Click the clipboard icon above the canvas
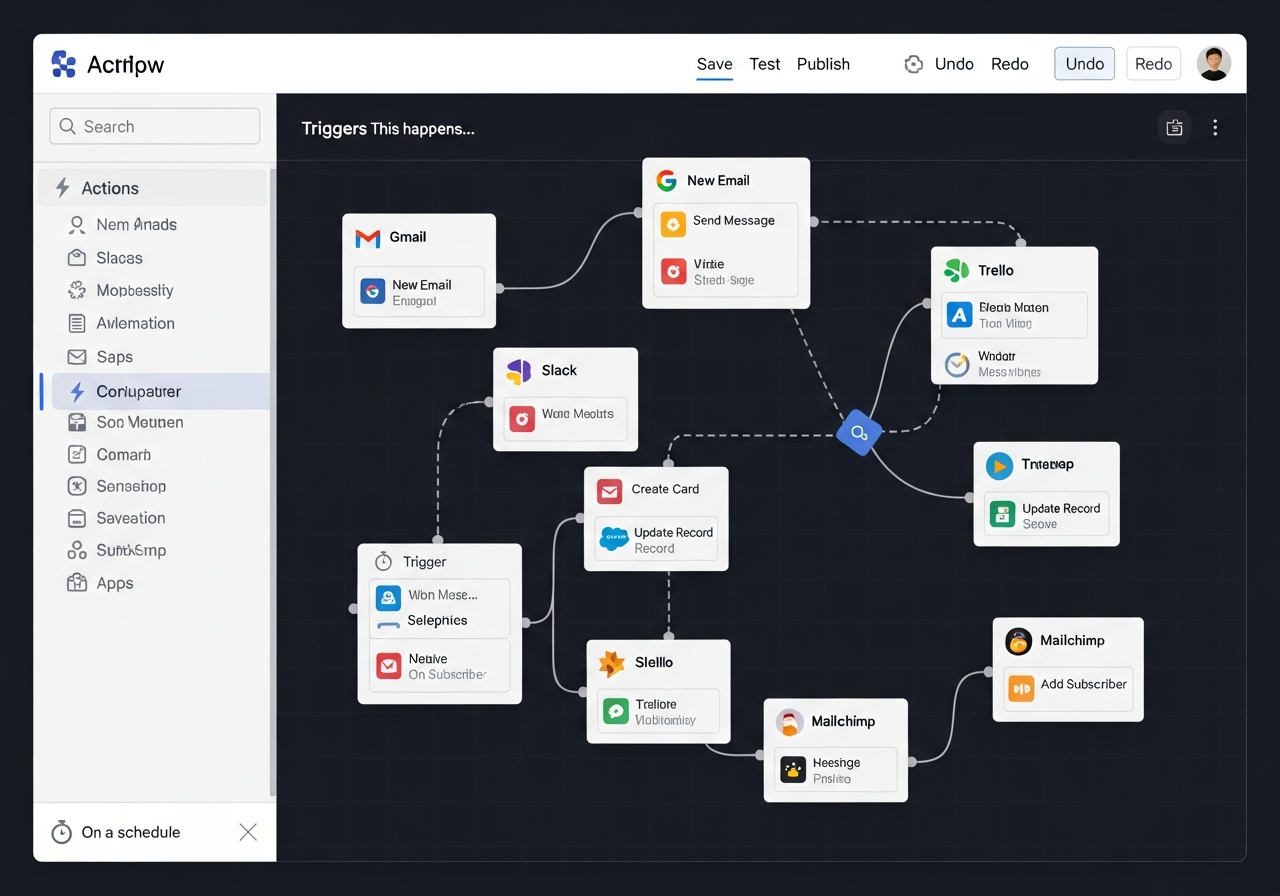This screenshot has width=1280, height=896. pyautogui.click(x=1174, y=127)
